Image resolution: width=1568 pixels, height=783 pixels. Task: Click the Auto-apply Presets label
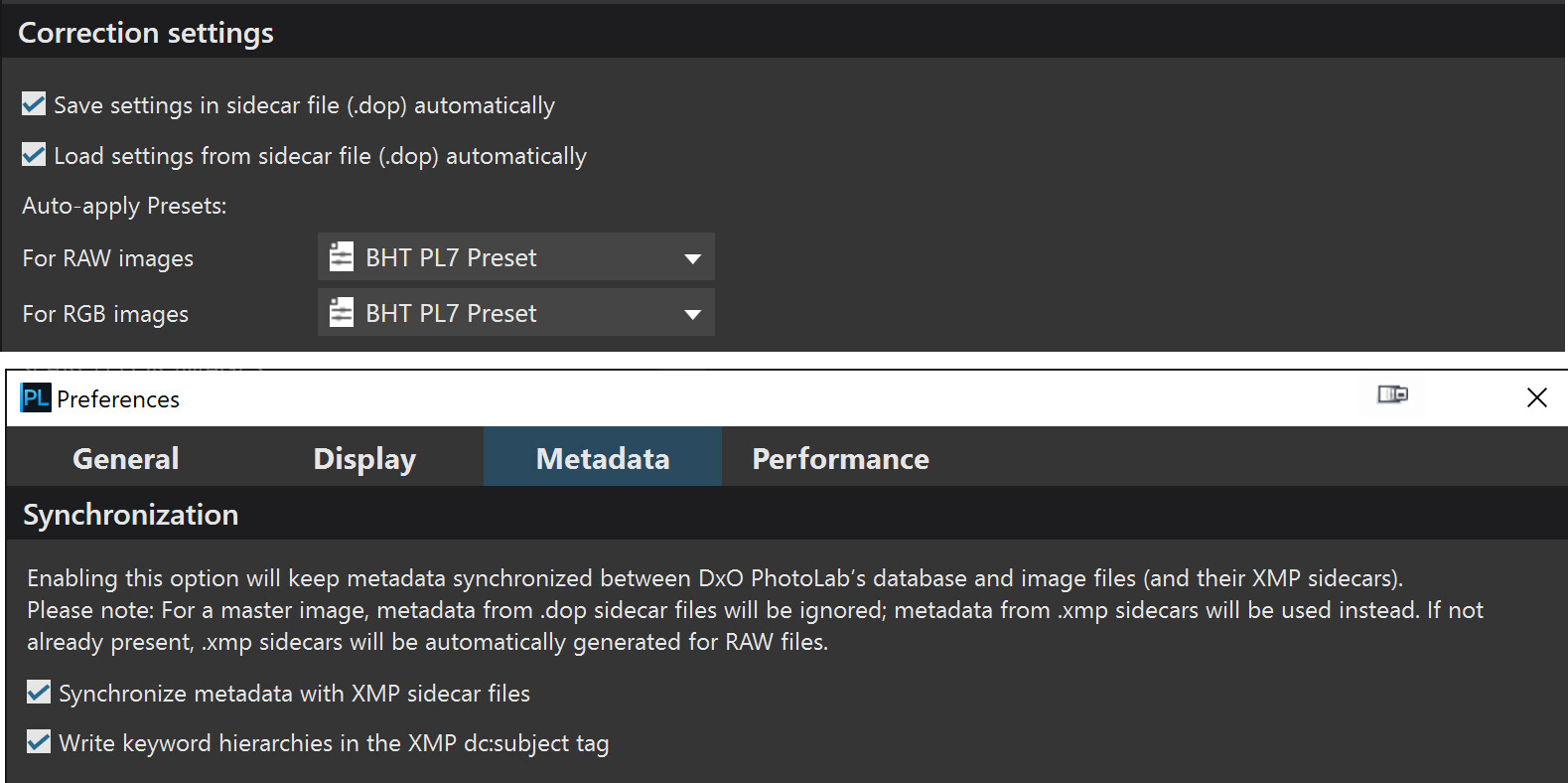[x=124, y=206]
